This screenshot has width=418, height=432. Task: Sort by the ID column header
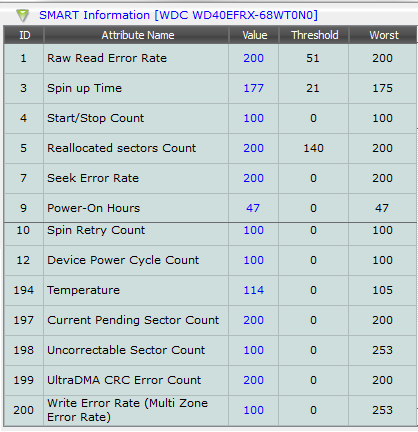24,35
